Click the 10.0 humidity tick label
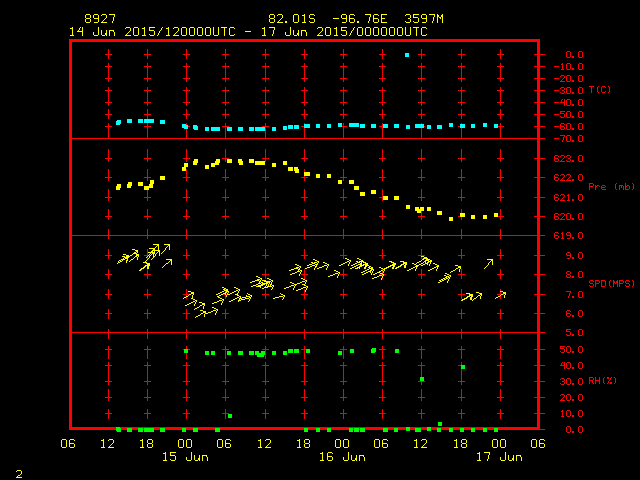 pos(571,413)
